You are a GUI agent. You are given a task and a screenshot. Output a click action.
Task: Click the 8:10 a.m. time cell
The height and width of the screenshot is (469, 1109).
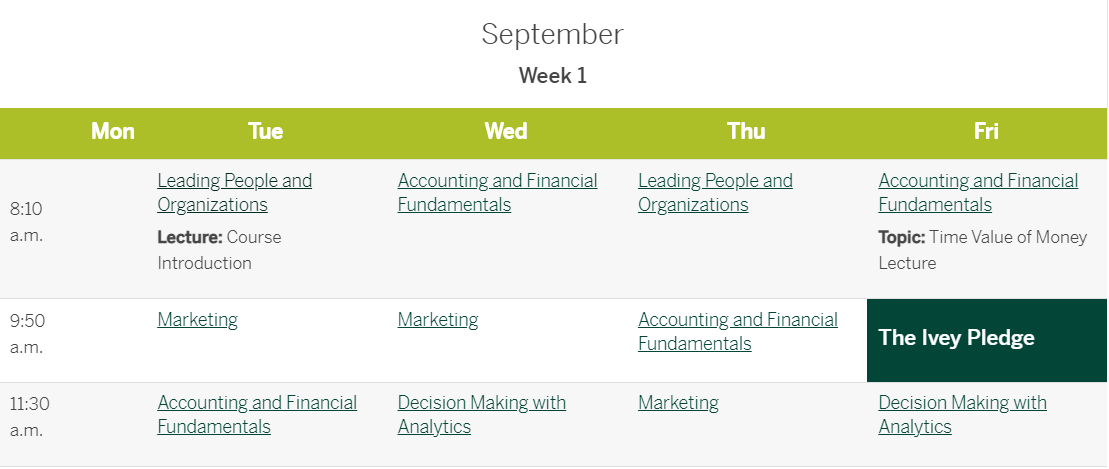(x=26, y=222)
